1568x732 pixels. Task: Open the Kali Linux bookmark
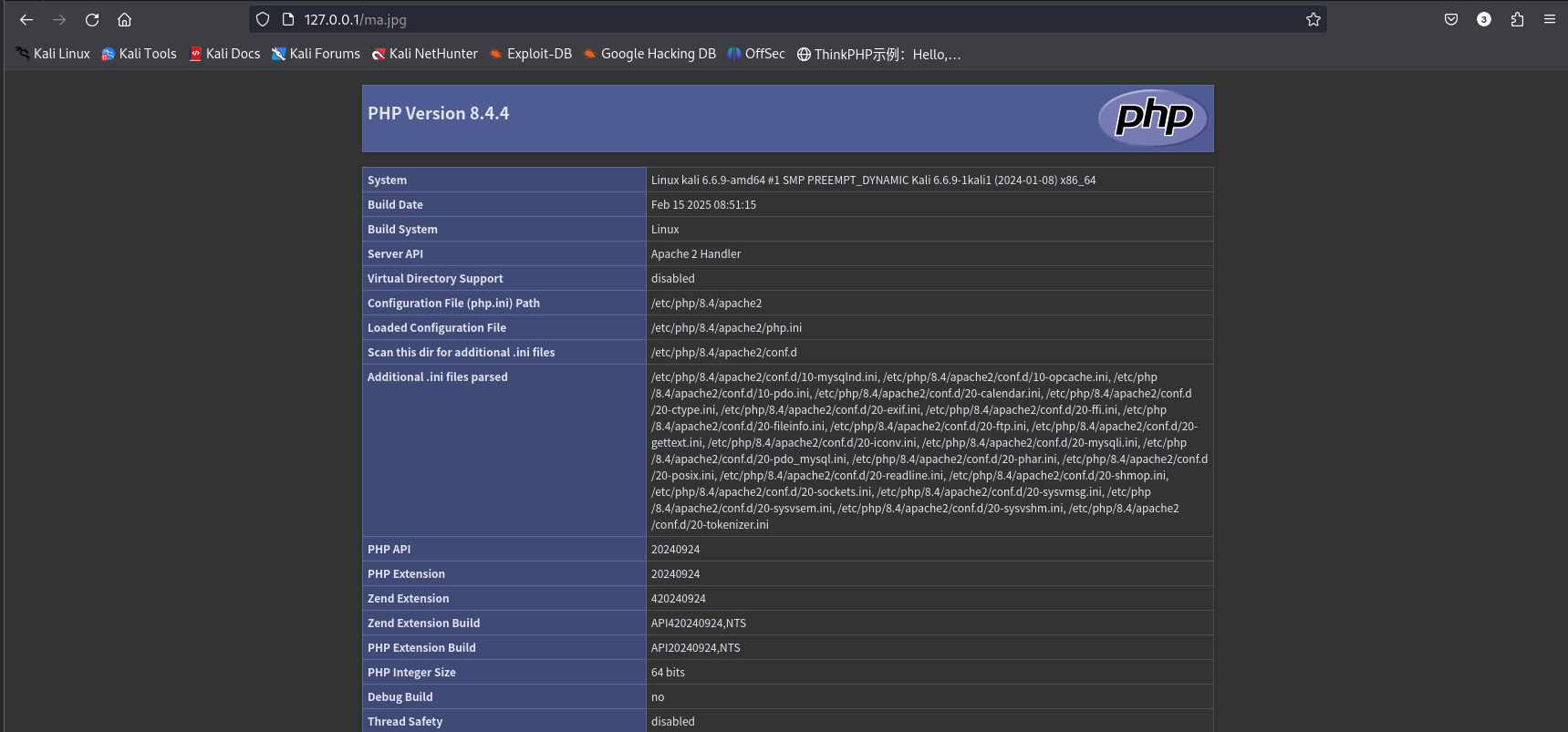pyautogui.click(x=53, y=54)
